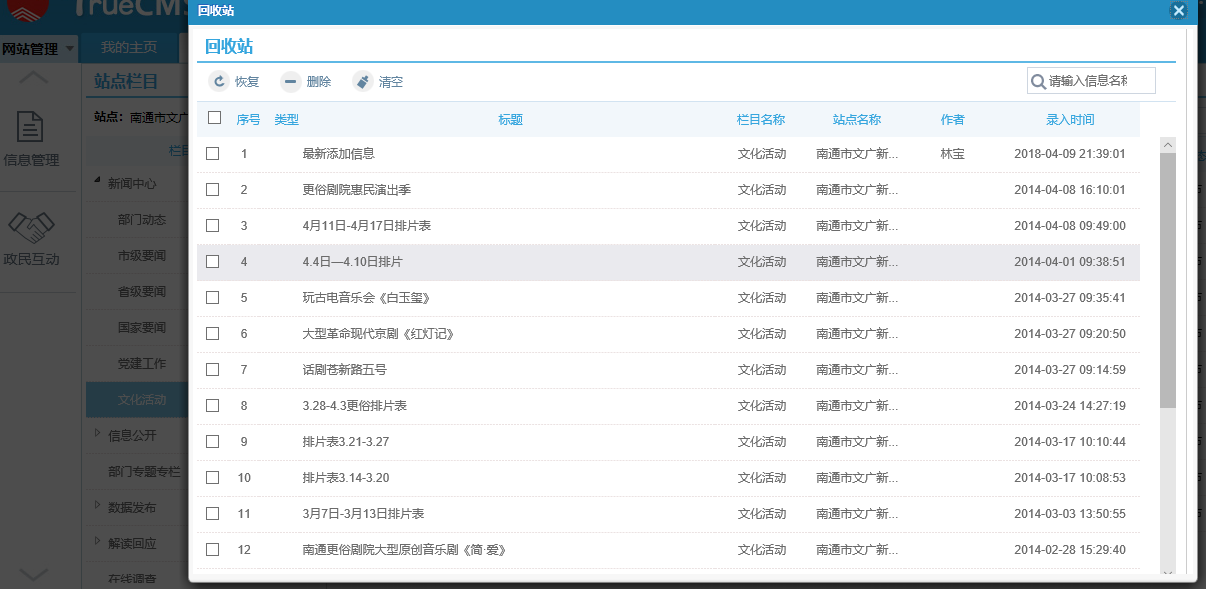Check the box for 4月11日-4月17日排片表
The width and height of the screenshot is (1206, 589).
tap(212, 226)
